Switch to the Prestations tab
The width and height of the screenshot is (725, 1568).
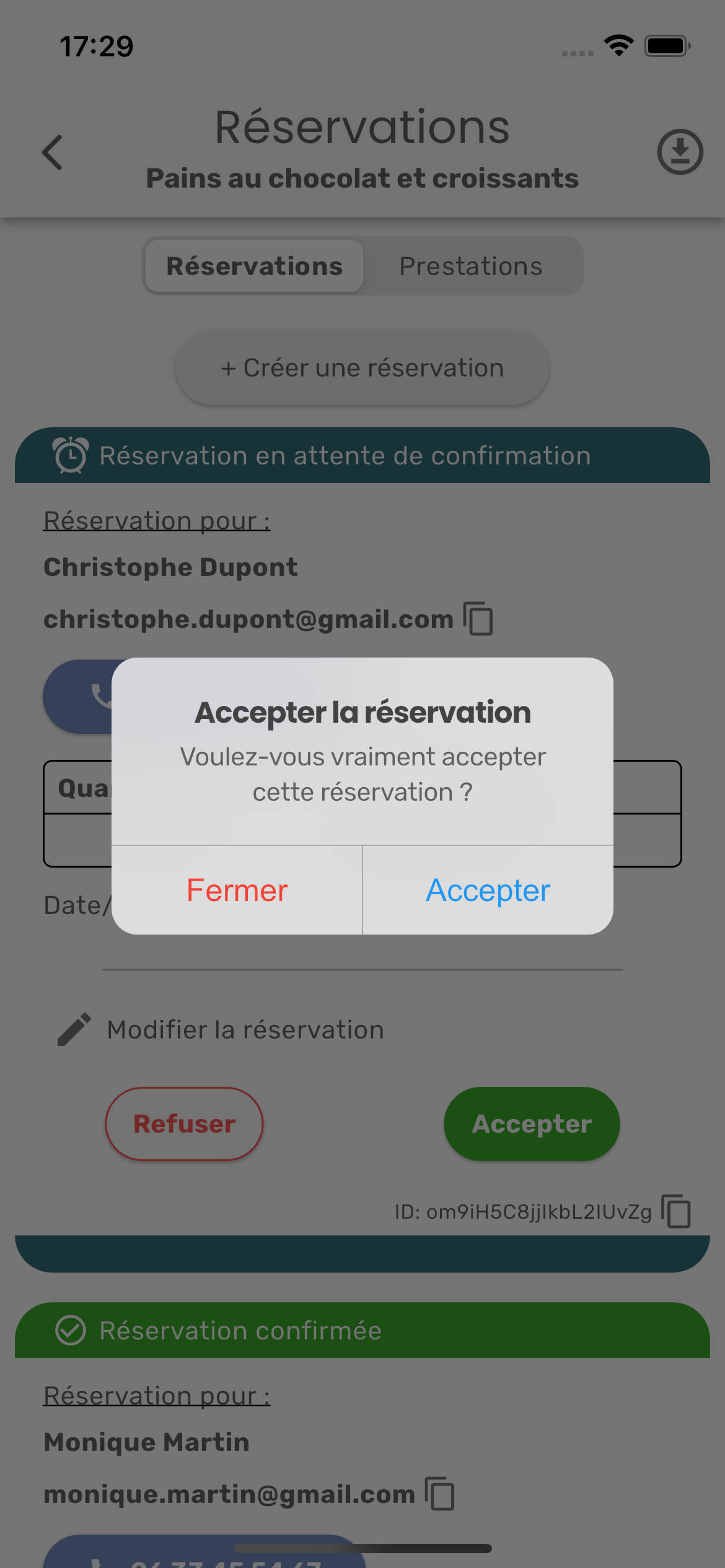[471, 266]
